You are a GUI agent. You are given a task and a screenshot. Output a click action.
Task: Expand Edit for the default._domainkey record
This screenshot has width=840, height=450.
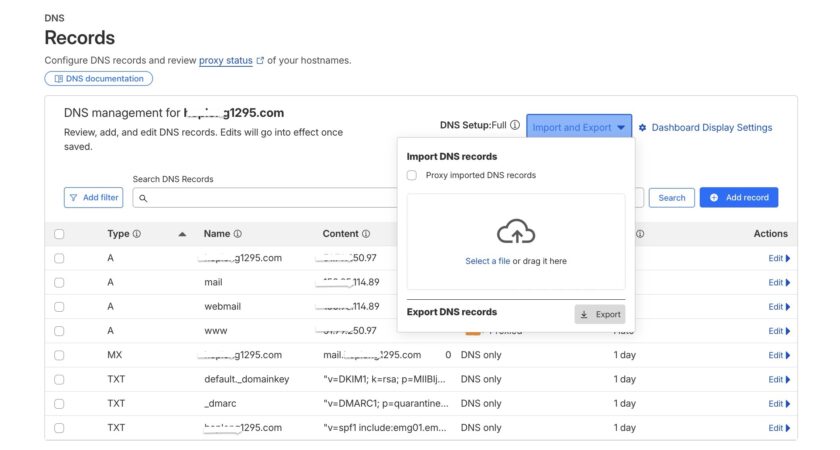click(x=779, y=379)
